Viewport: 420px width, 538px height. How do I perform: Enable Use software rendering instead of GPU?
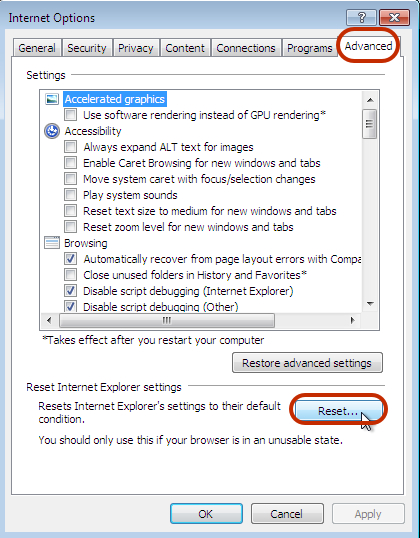click(x=71, y=115)
